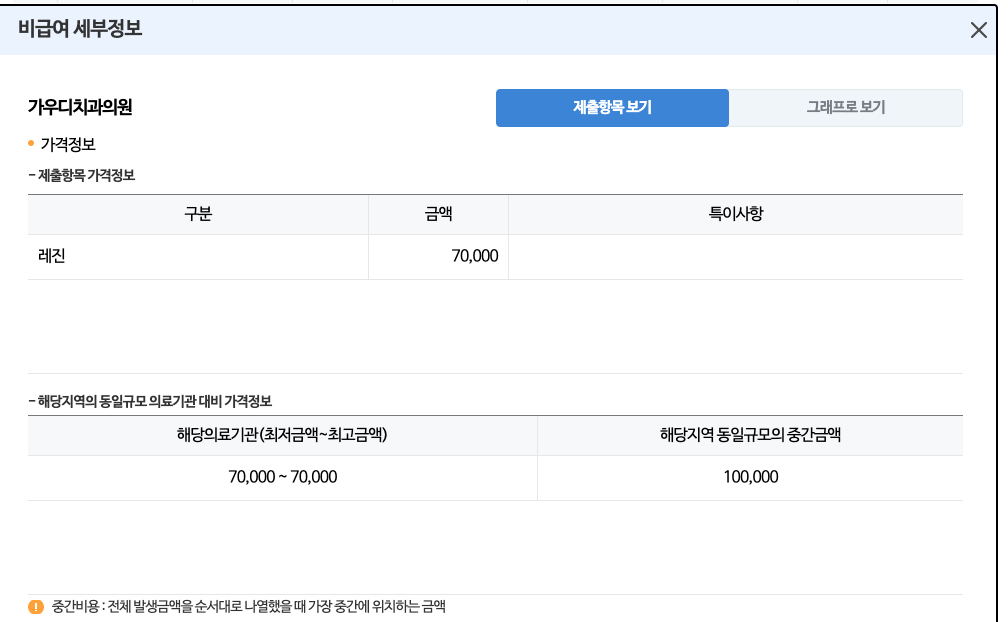Image resolution: width=1008 pixels, height=622 pixels.
Task: Select the blue highlighted list view control
Action: click(613, 107)
